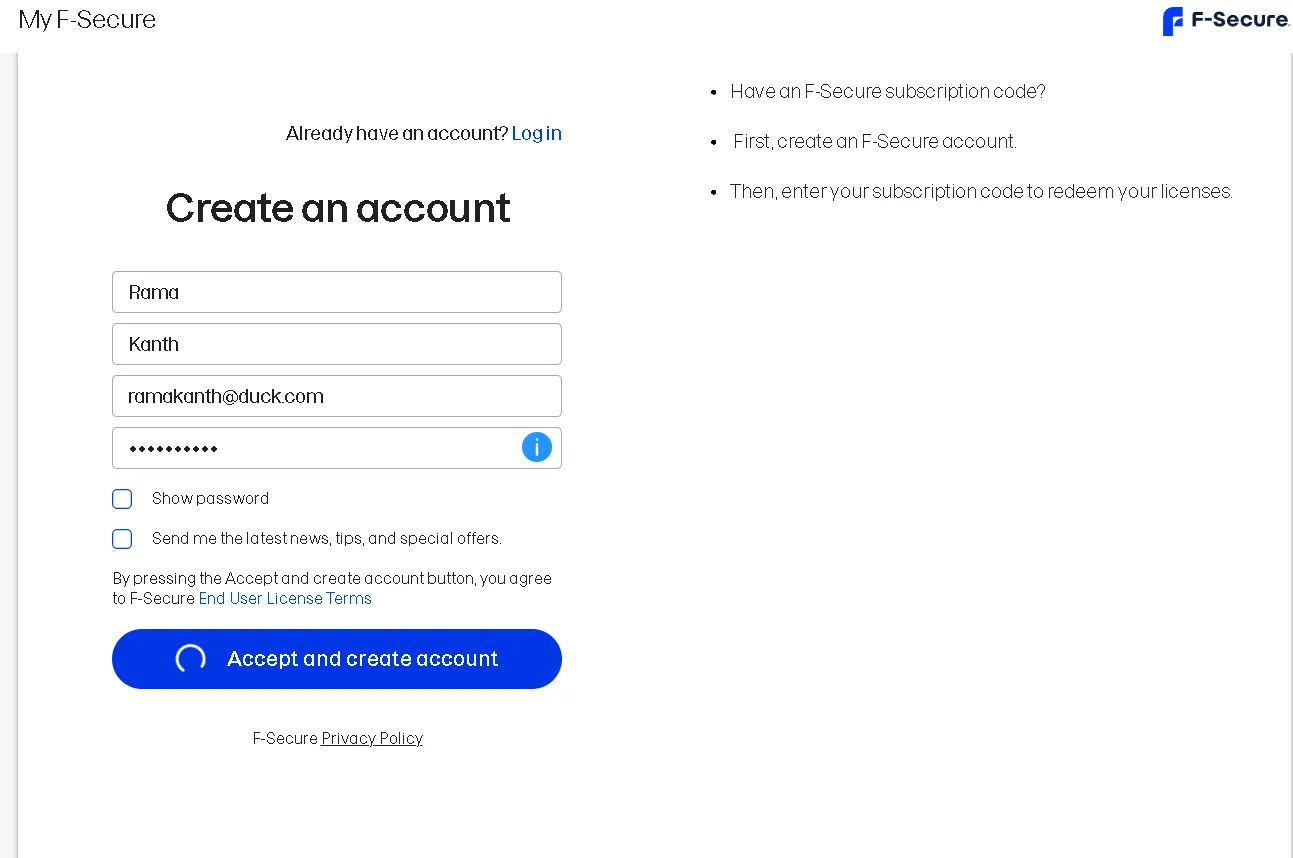This screenshot has width=1293, height=858.
Task: Open the Log in link
Action: [x=536, y=133]
